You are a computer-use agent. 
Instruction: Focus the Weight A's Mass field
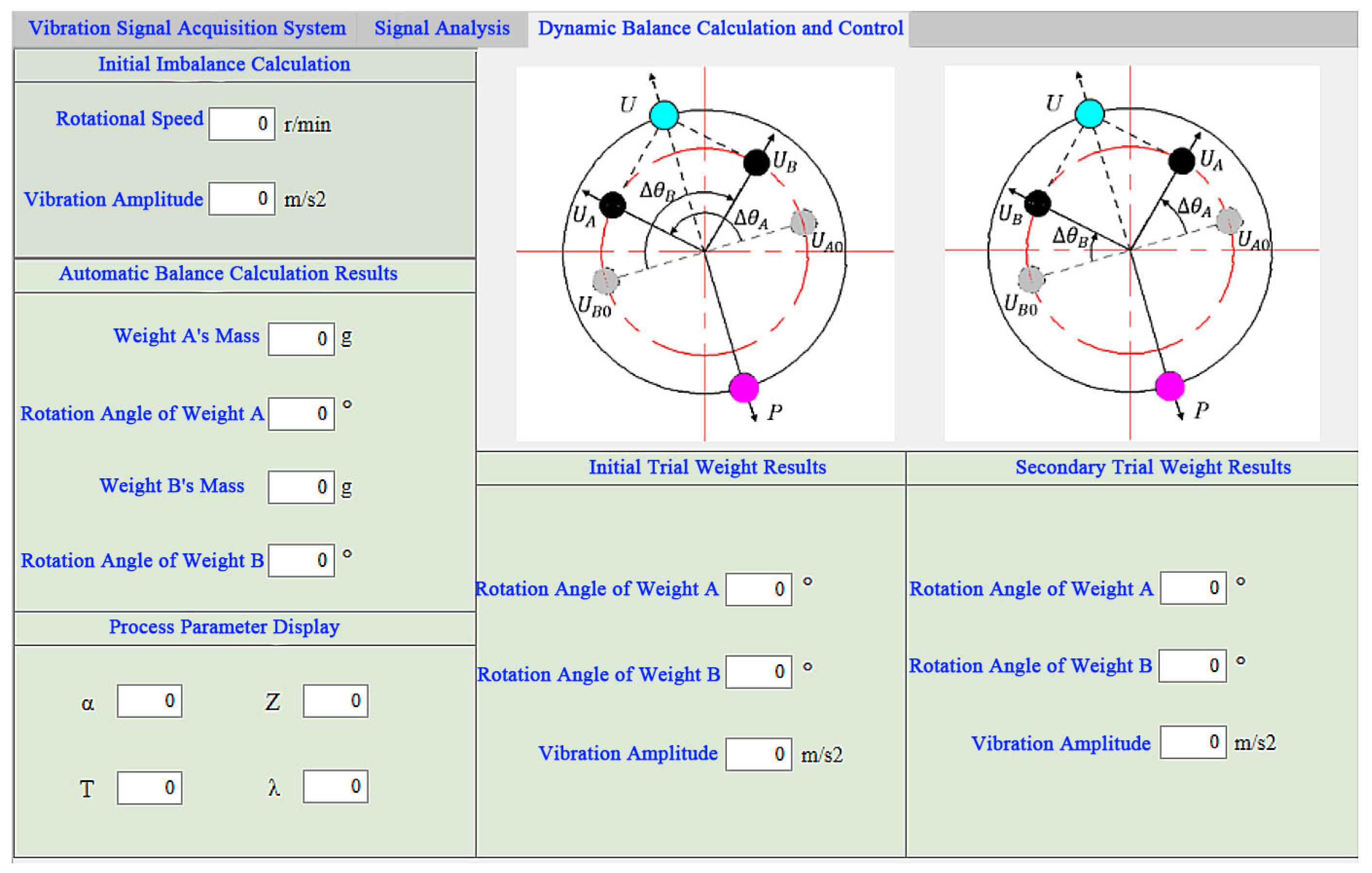point(301,339)
